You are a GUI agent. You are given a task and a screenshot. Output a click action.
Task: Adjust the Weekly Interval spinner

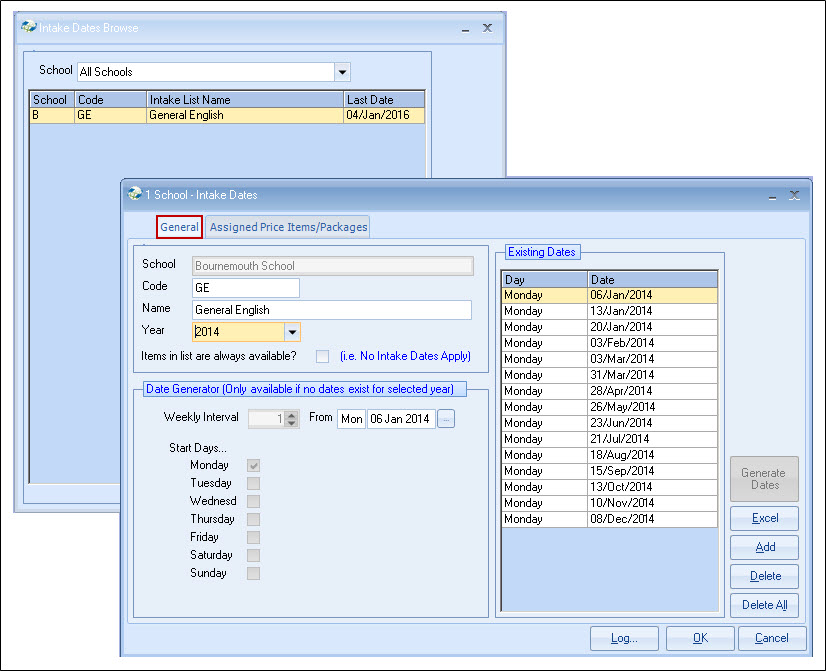pos(291,419)
